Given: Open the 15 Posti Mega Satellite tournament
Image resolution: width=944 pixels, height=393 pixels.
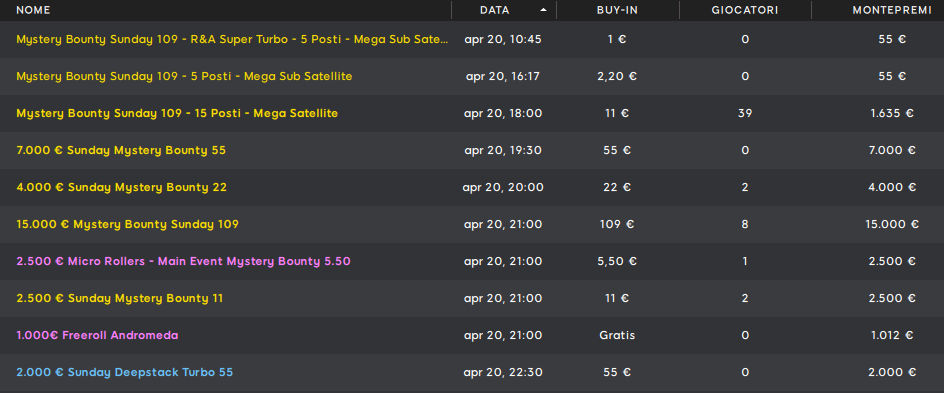Looking at the screenshot, I should (x=177, y=113).
